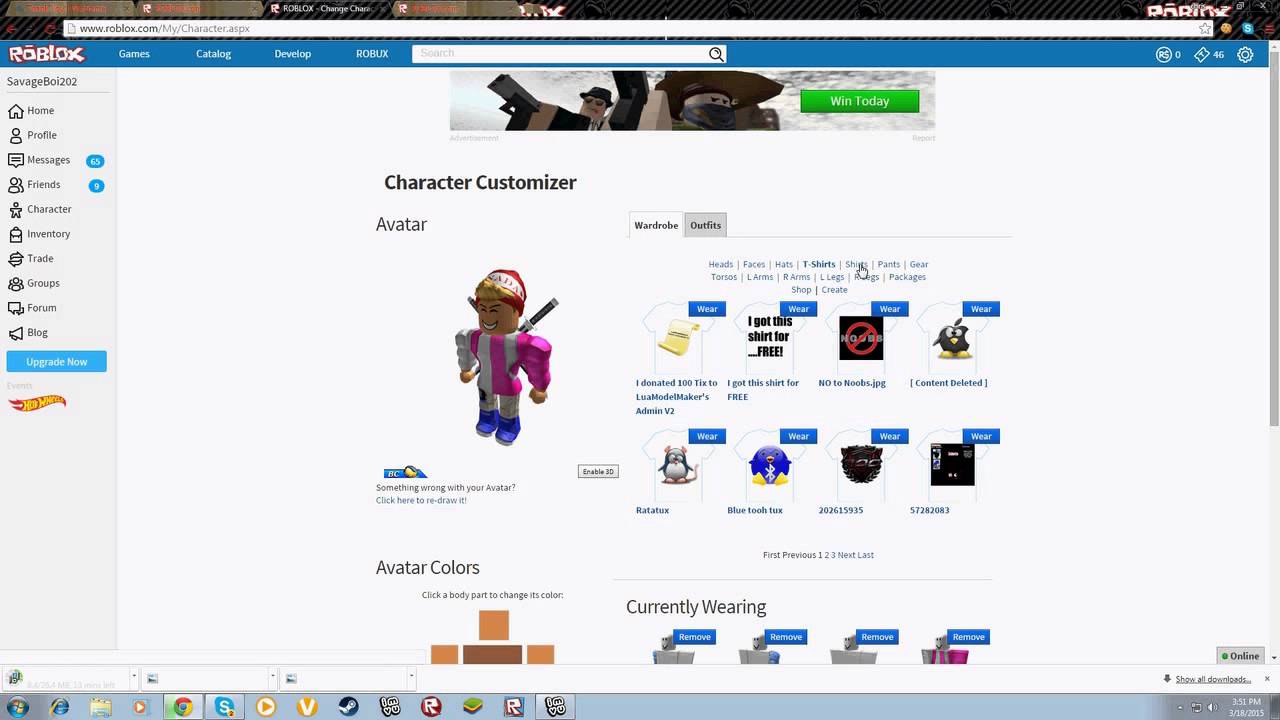Open the Robux balance icon

tap(1163, 55)
